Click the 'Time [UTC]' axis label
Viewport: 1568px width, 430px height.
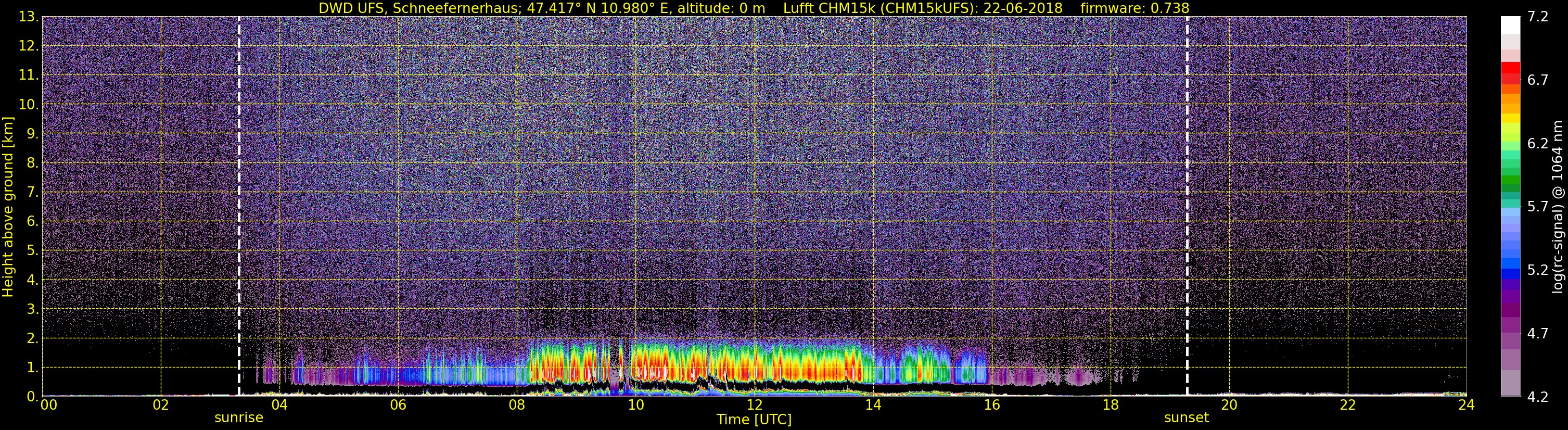tap(754, 420)
